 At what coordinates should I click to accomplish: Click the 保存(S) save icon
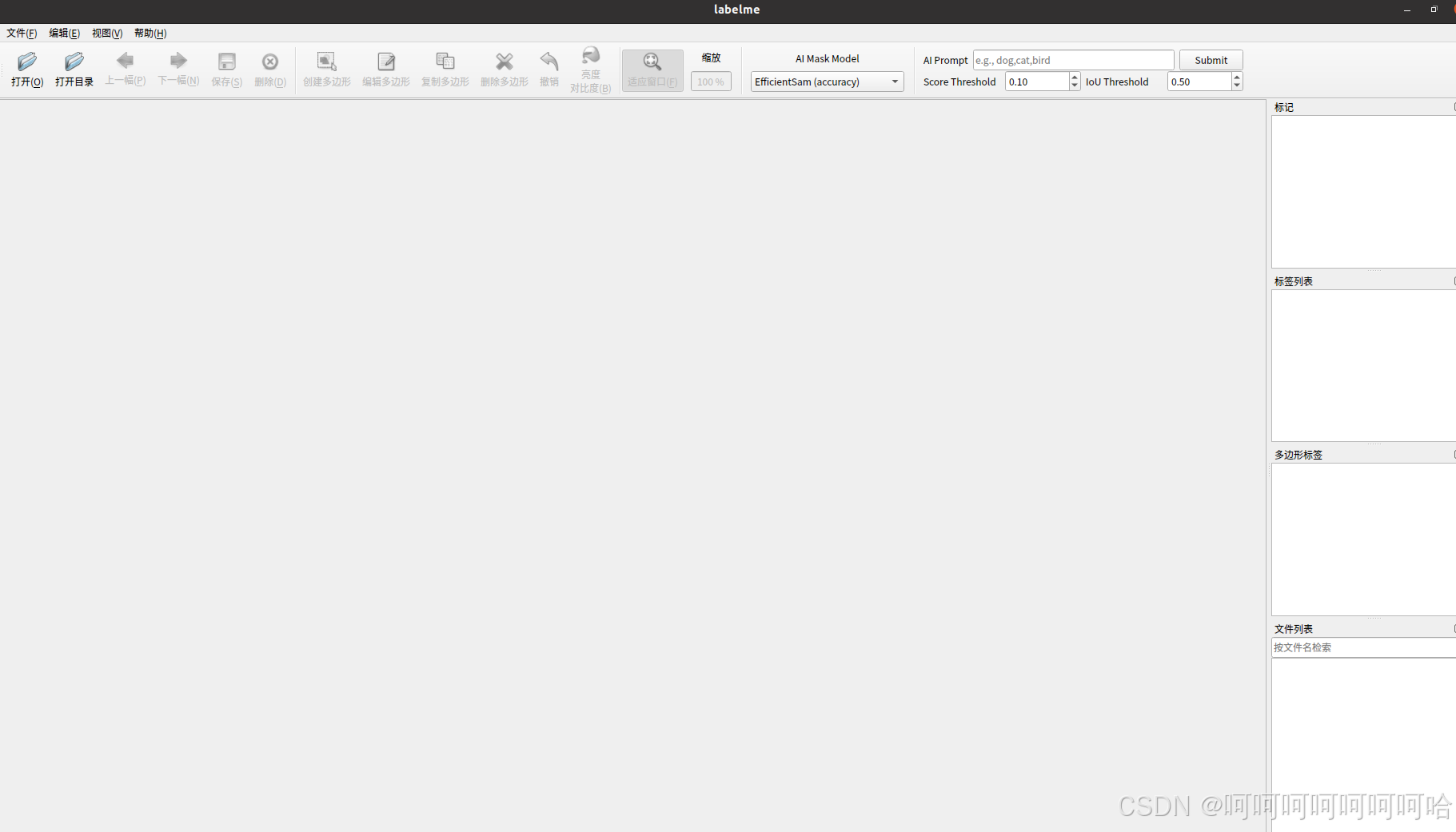(227, 62)
